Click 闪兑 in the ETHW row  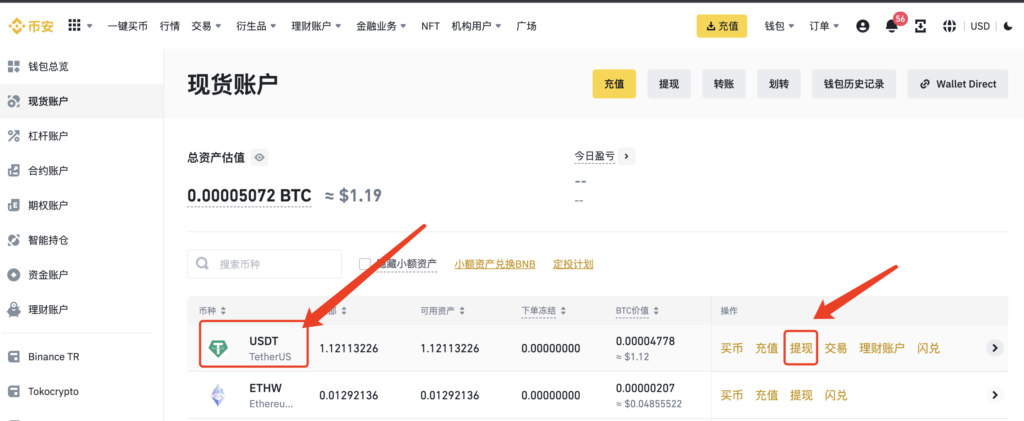(836, 395)
